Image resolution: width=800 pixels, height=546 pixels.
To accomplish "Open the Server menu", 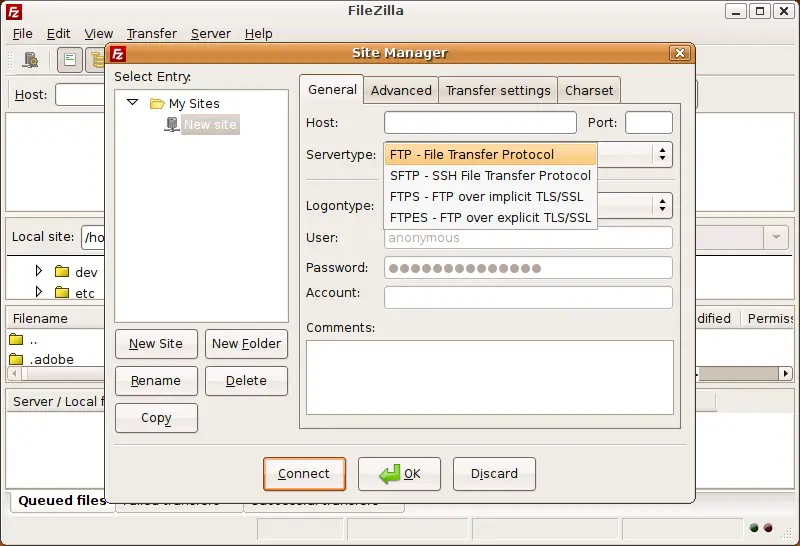I will pos(211,34).
